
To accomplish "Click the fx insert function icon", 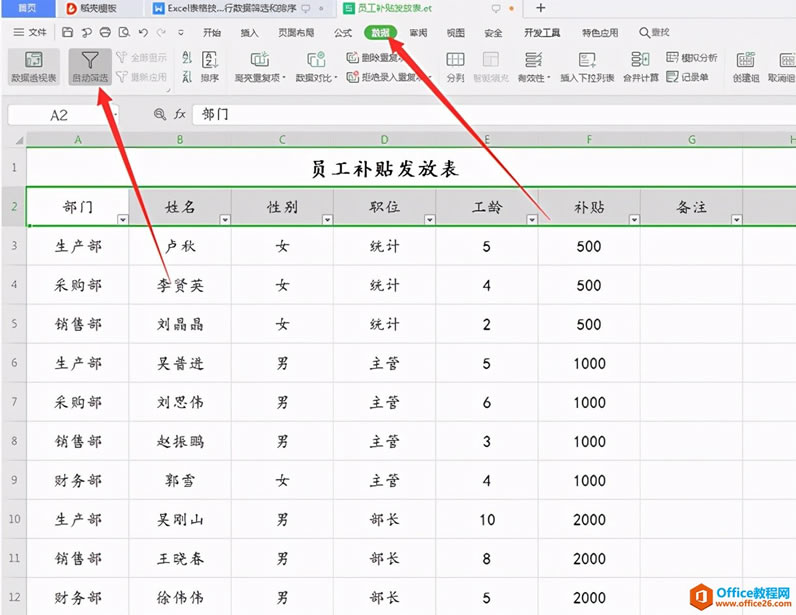I will point(180,114).
